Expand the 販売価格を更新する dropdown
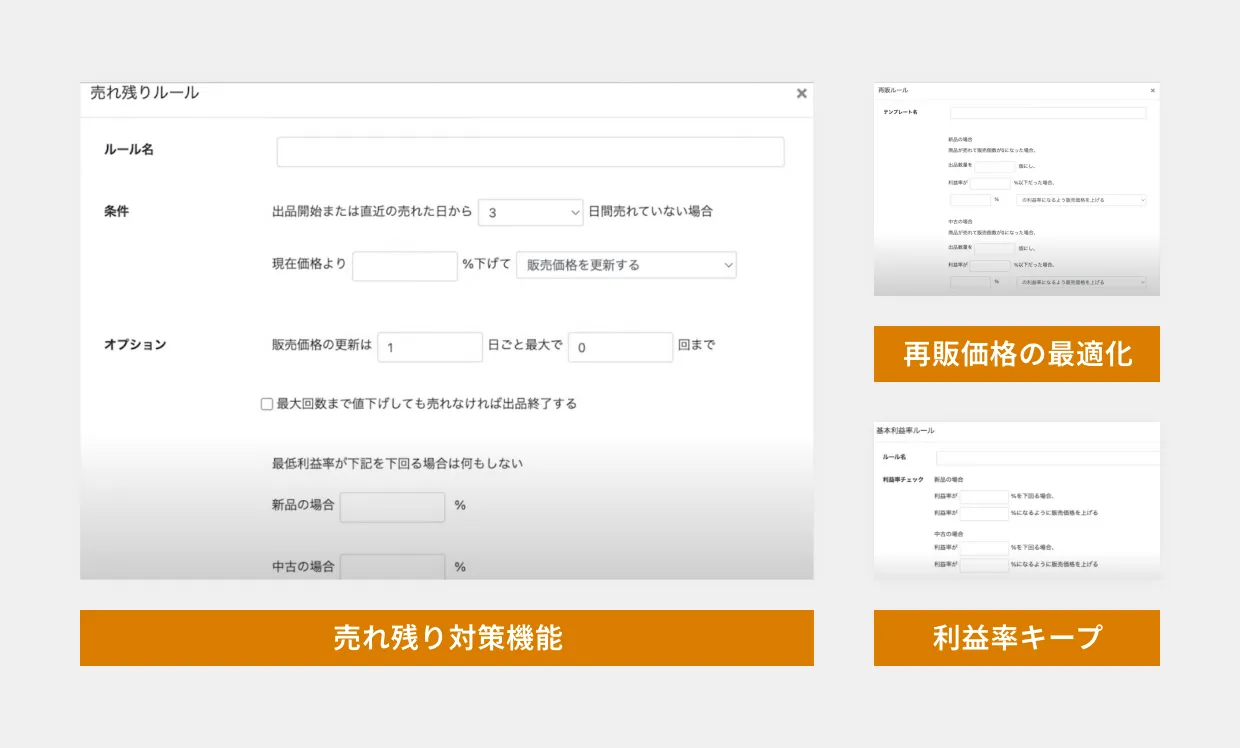The image size is (1240, 748). coord(626,265)
